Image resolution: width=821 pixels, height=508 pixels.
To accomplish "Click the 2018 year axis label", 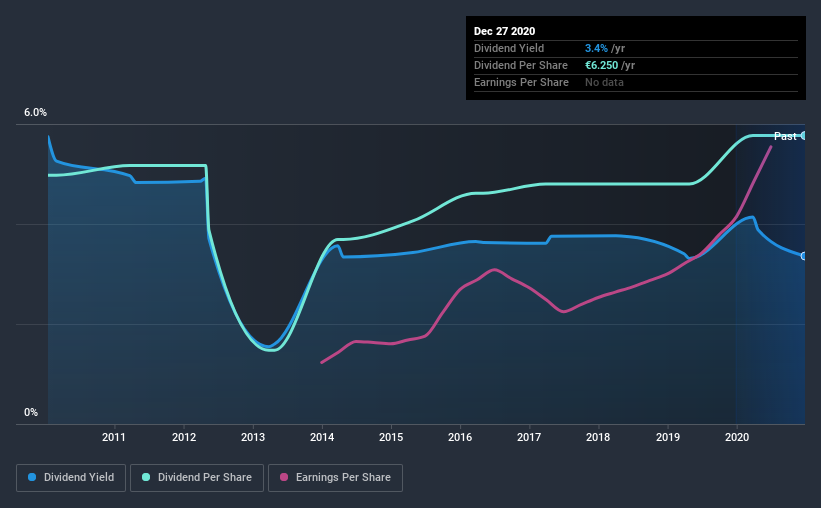I will pos(598,437).
